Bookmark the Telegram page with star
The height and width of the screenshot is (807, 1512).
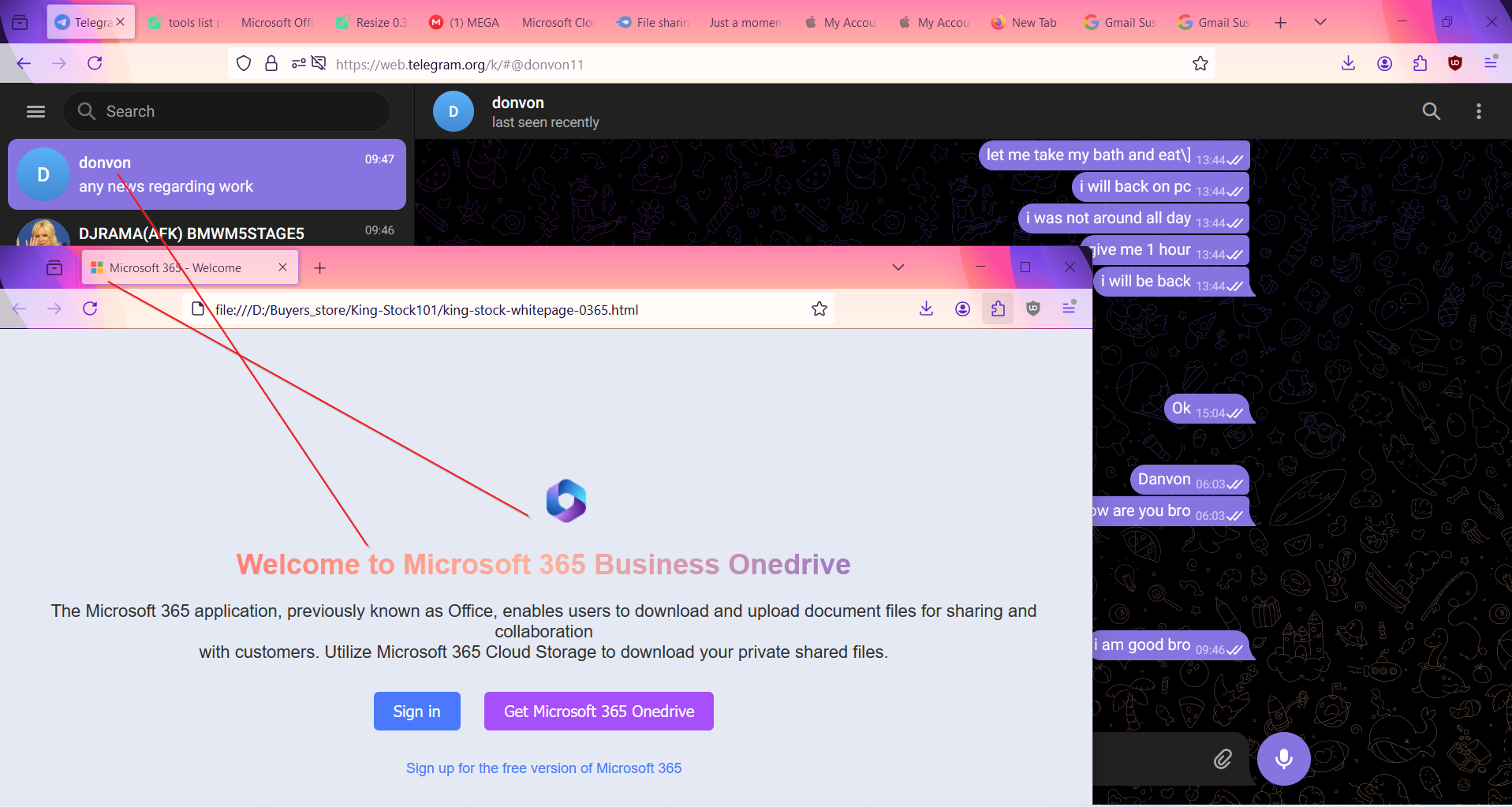pos(1200,64)
